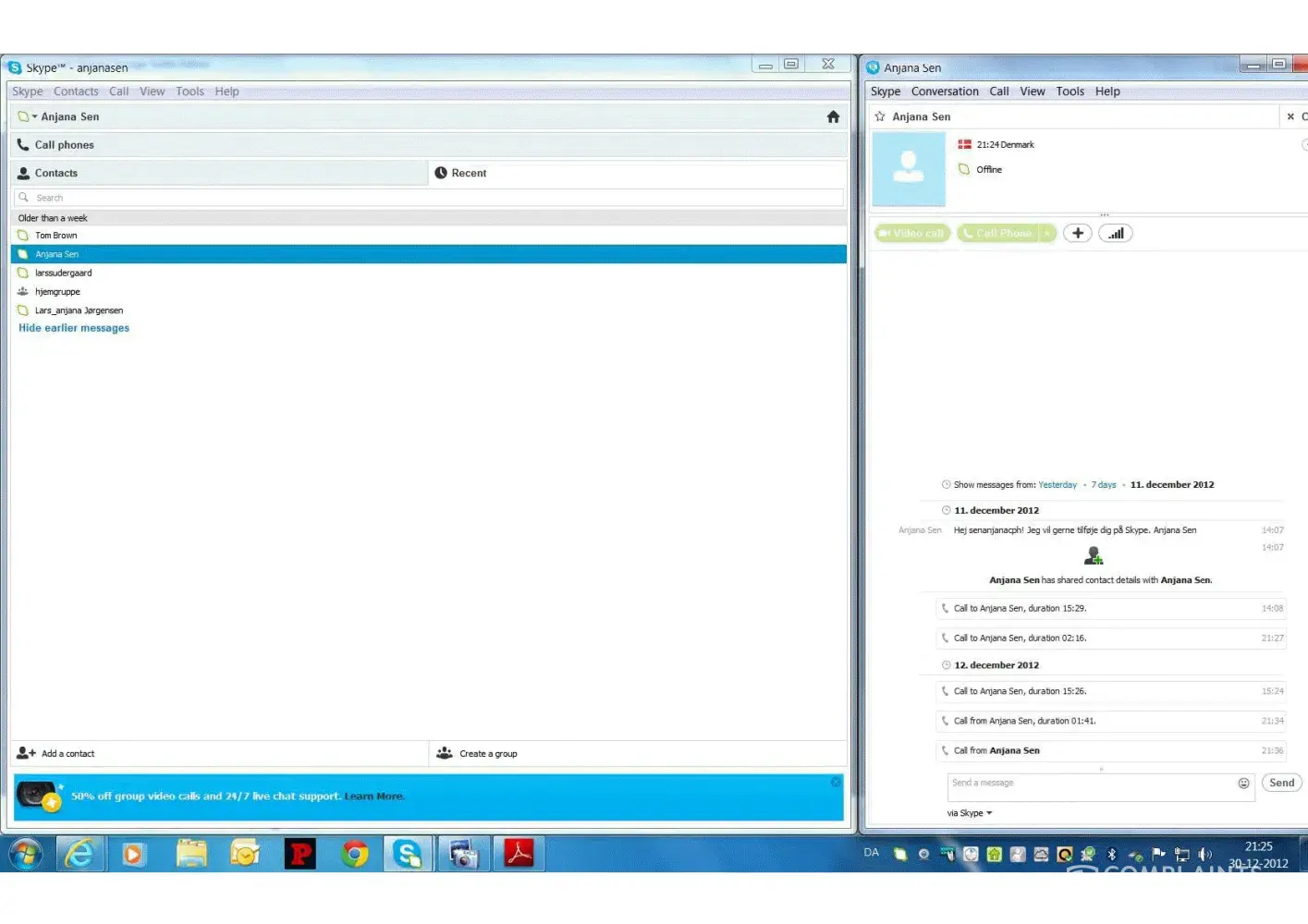This screenshot has height=924, width=1308.
Task: Click the Bluetooth tray icon
Action: coord(1112,855)
